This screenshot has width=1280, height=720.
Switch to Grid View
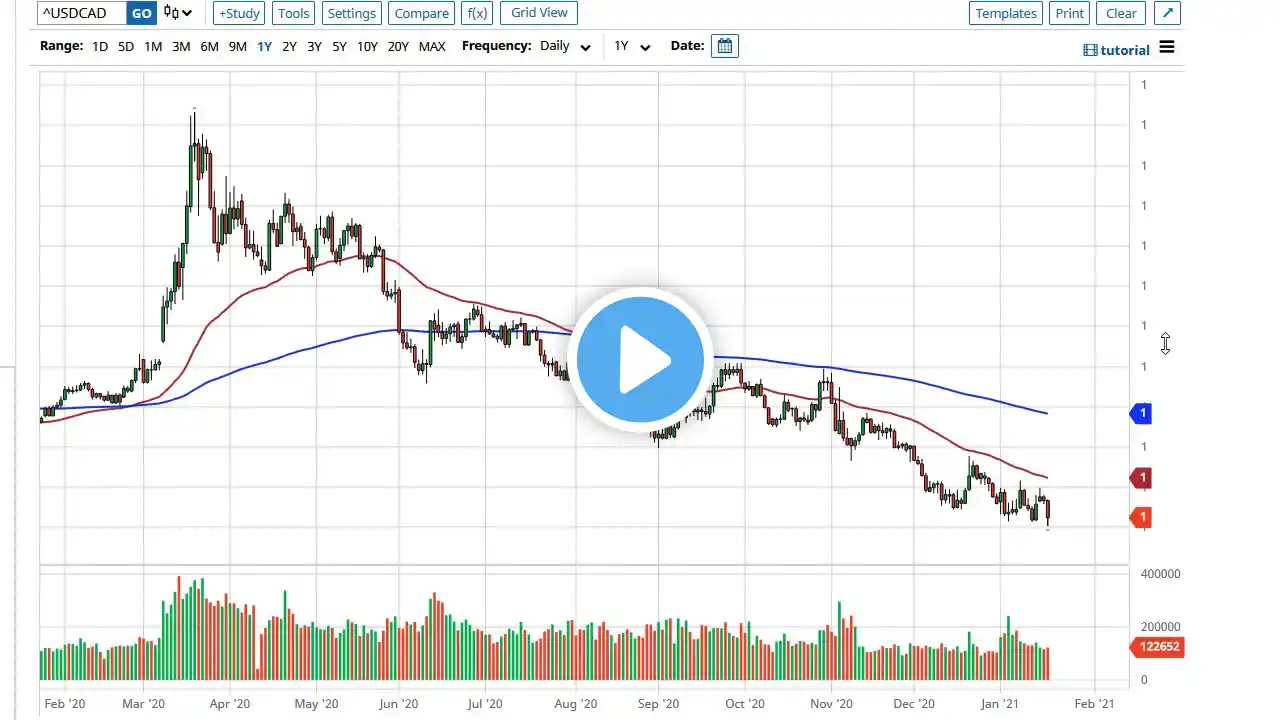point(539,13)
